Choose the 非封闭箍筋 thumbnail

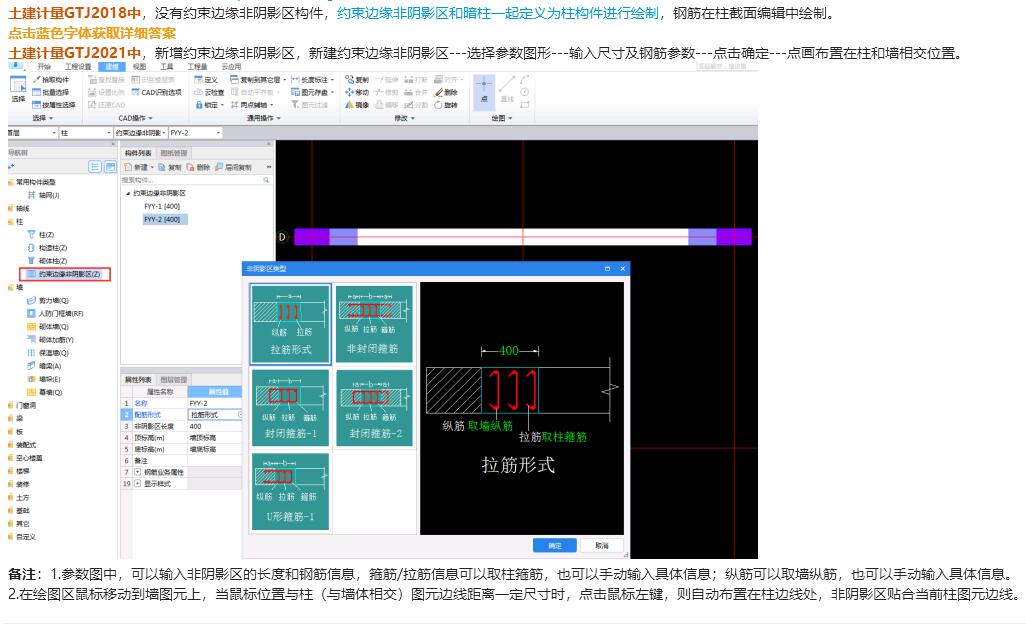coord(374,324)
